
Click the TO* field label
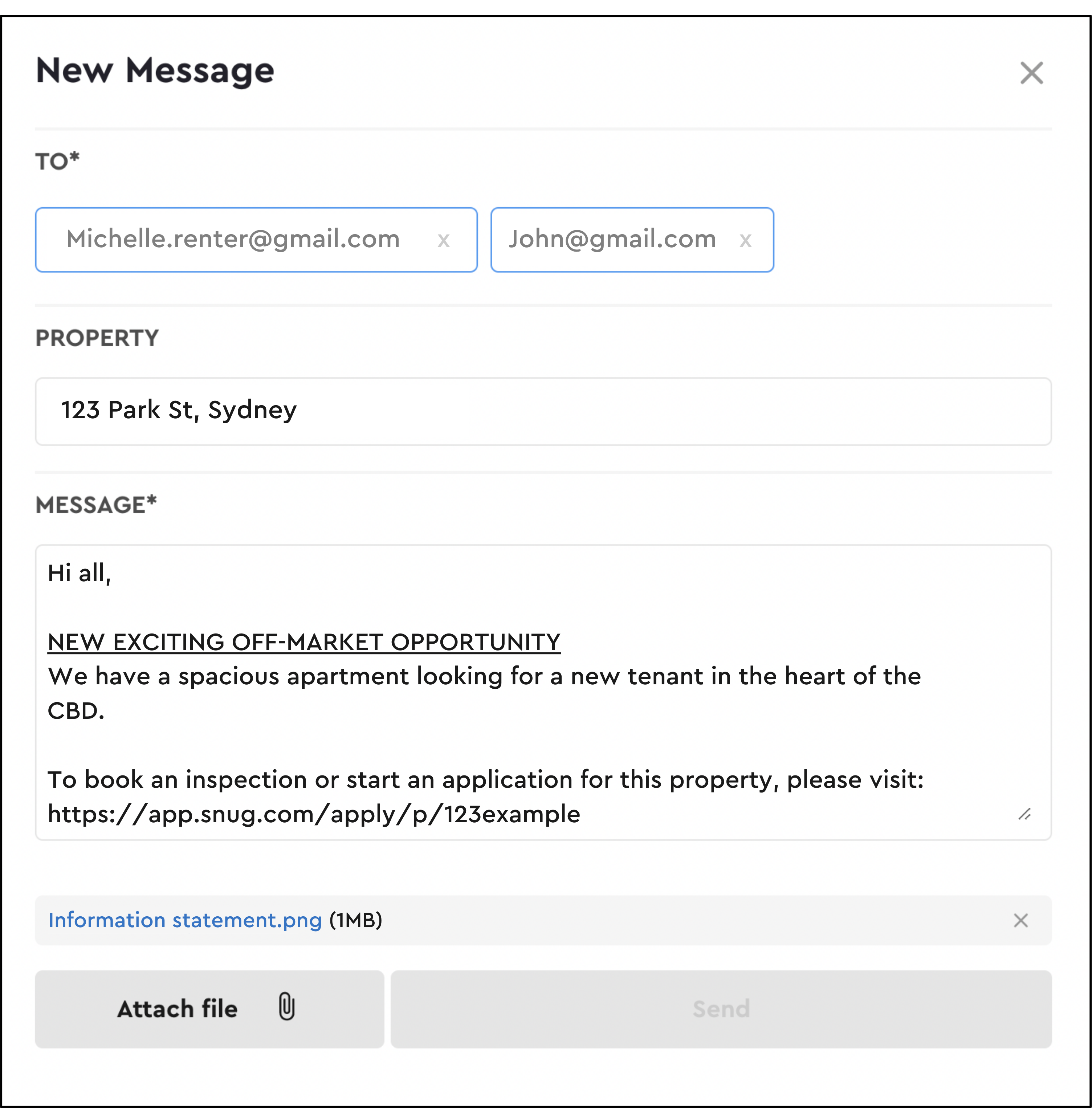57,161
